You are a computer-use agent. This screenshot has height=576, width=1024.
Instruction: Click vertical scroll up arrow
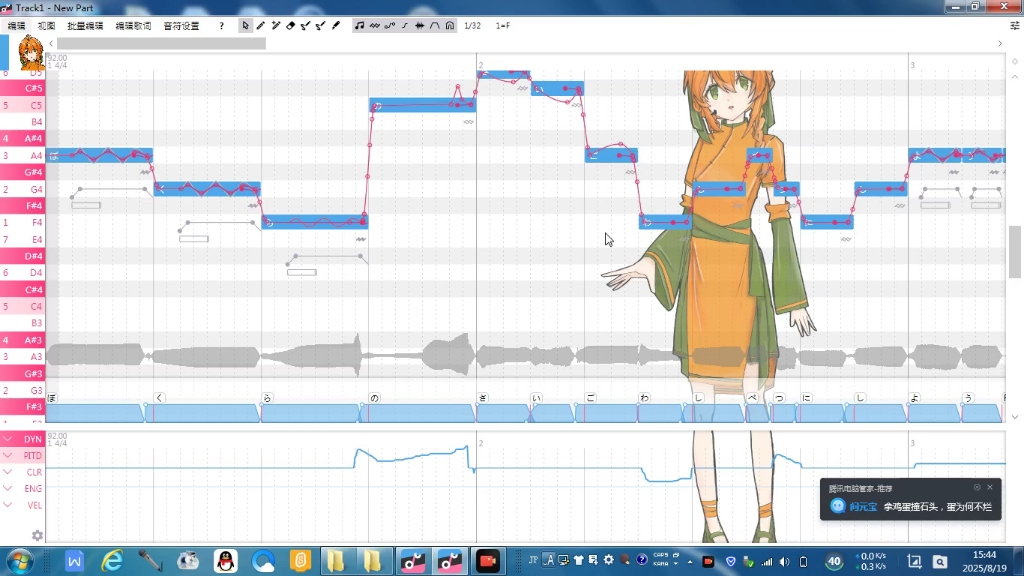(1015, 77)
